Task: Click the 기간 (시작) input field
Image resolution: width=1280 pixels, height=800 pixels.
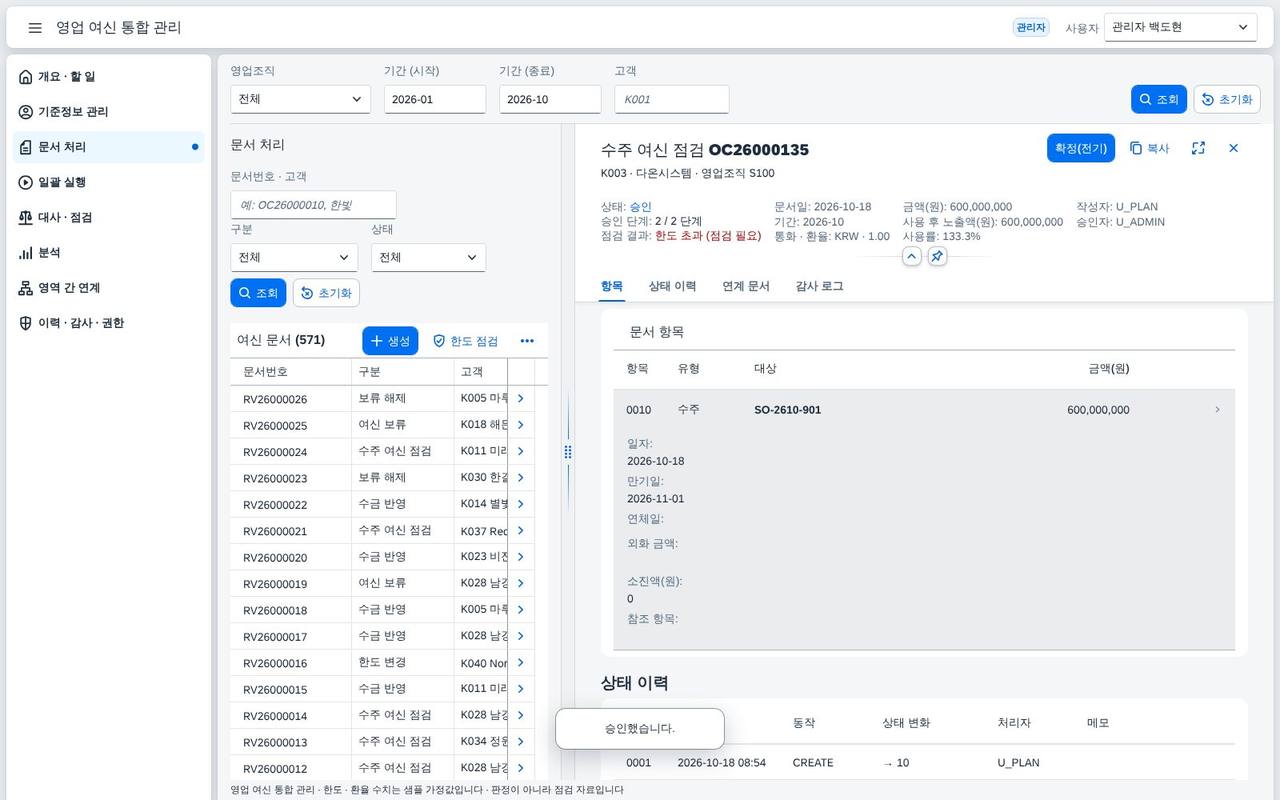Action: 435,99
